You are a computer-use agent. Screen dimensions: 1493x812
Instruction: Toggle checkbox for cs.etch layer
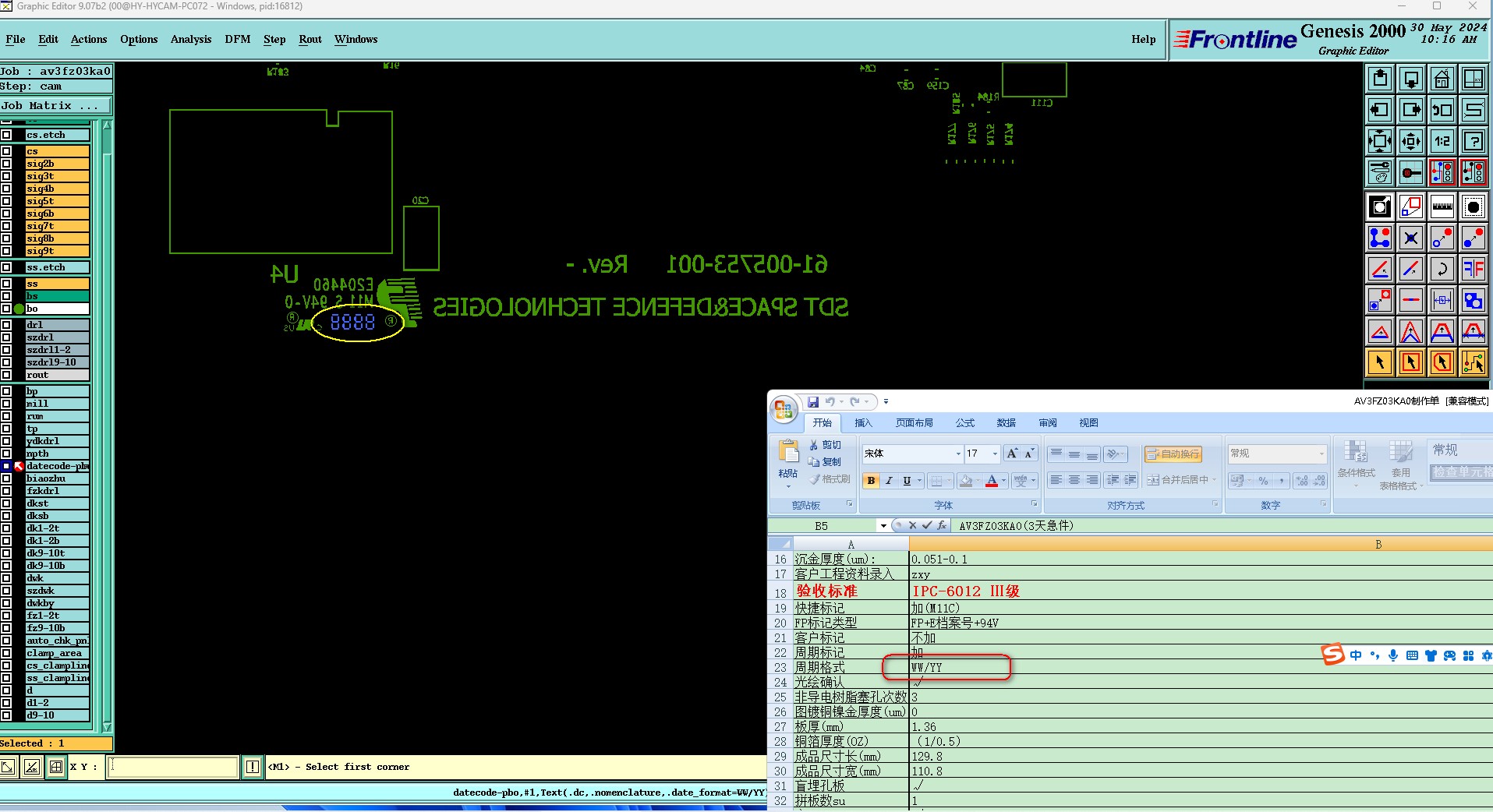(6, 135)
